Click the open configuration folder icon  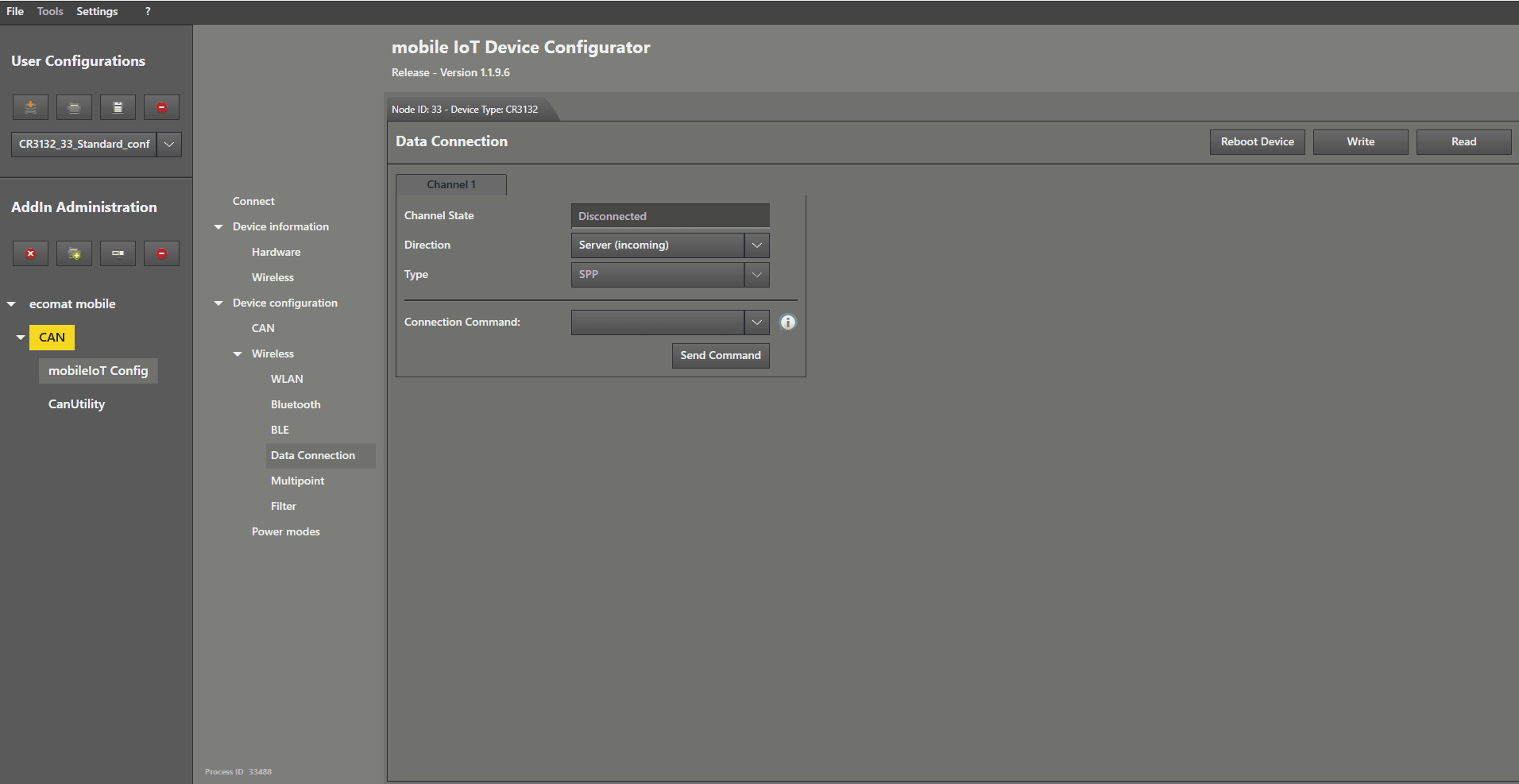point(74,107)
